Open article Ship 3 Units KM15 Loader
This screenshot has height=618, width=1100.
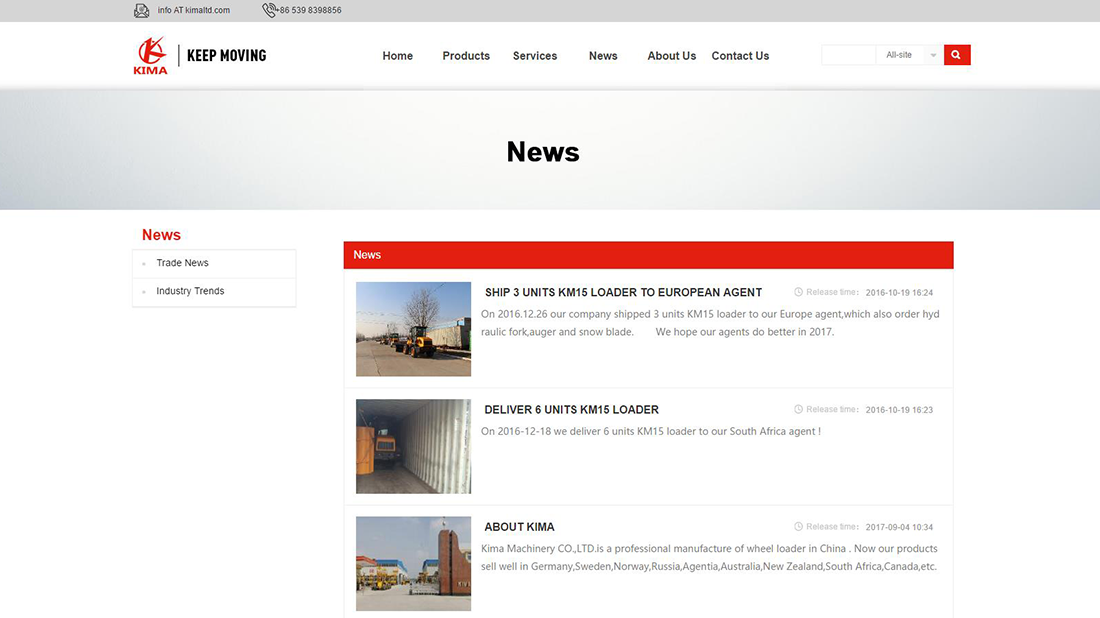tap(623, 293)
